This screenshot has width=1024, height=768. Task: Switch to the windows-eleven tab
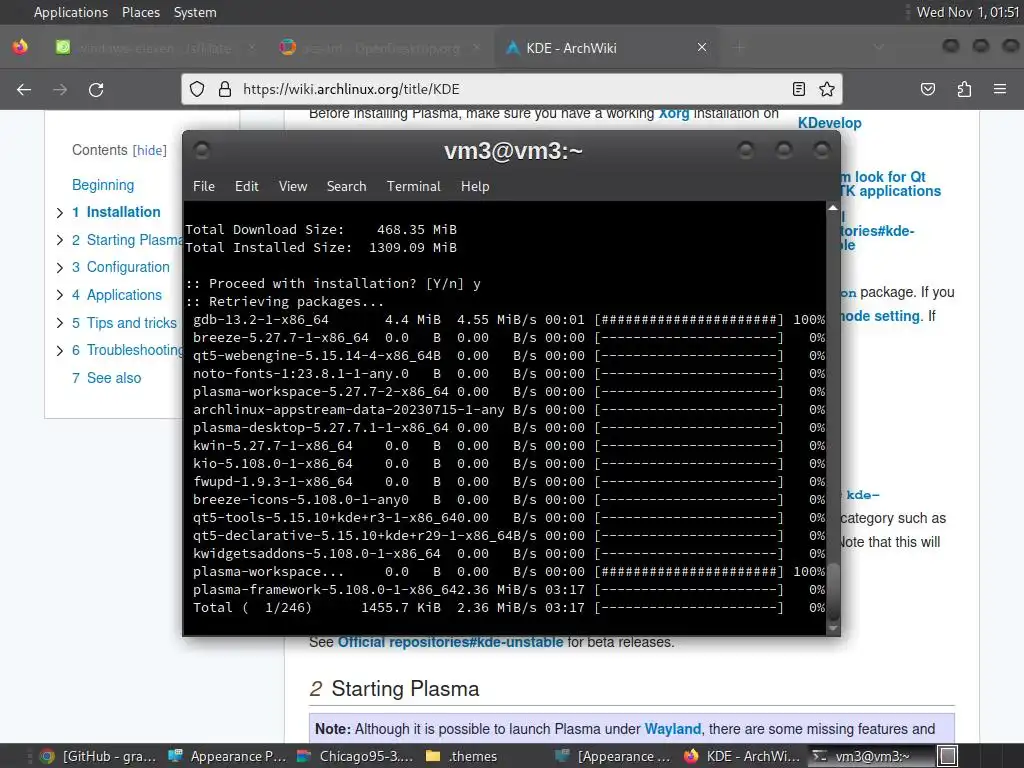[x=155, y=48]
